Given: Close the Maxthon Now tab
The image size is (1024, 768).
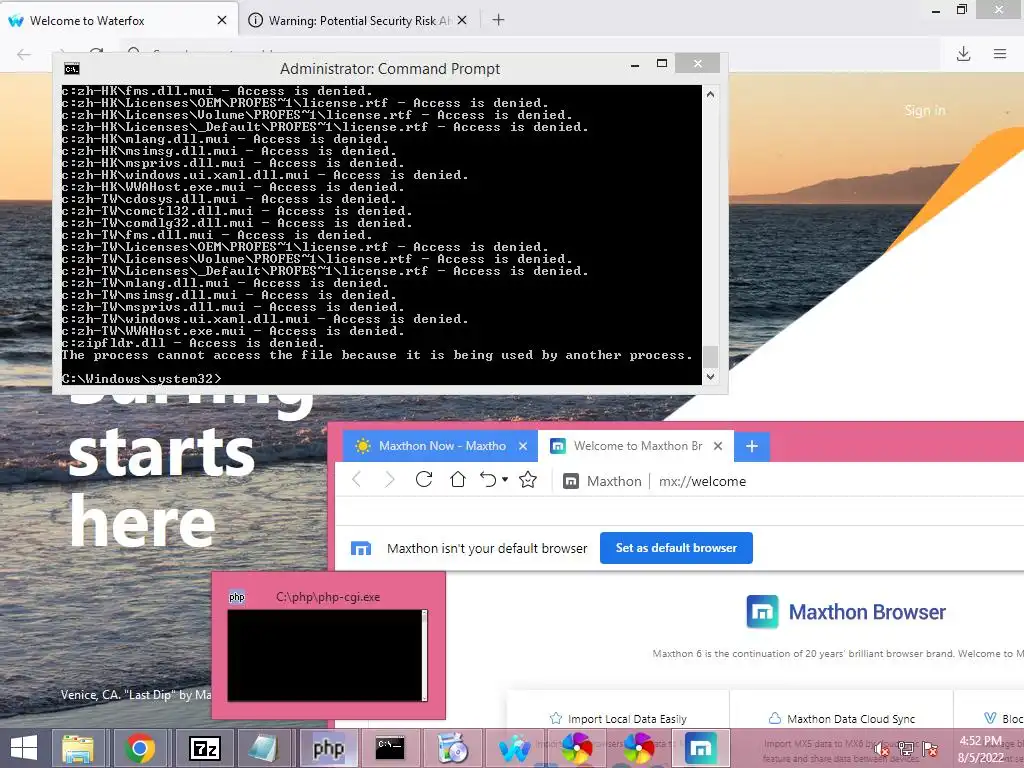Looking at the screenshot, I should [x=522, y=446].
